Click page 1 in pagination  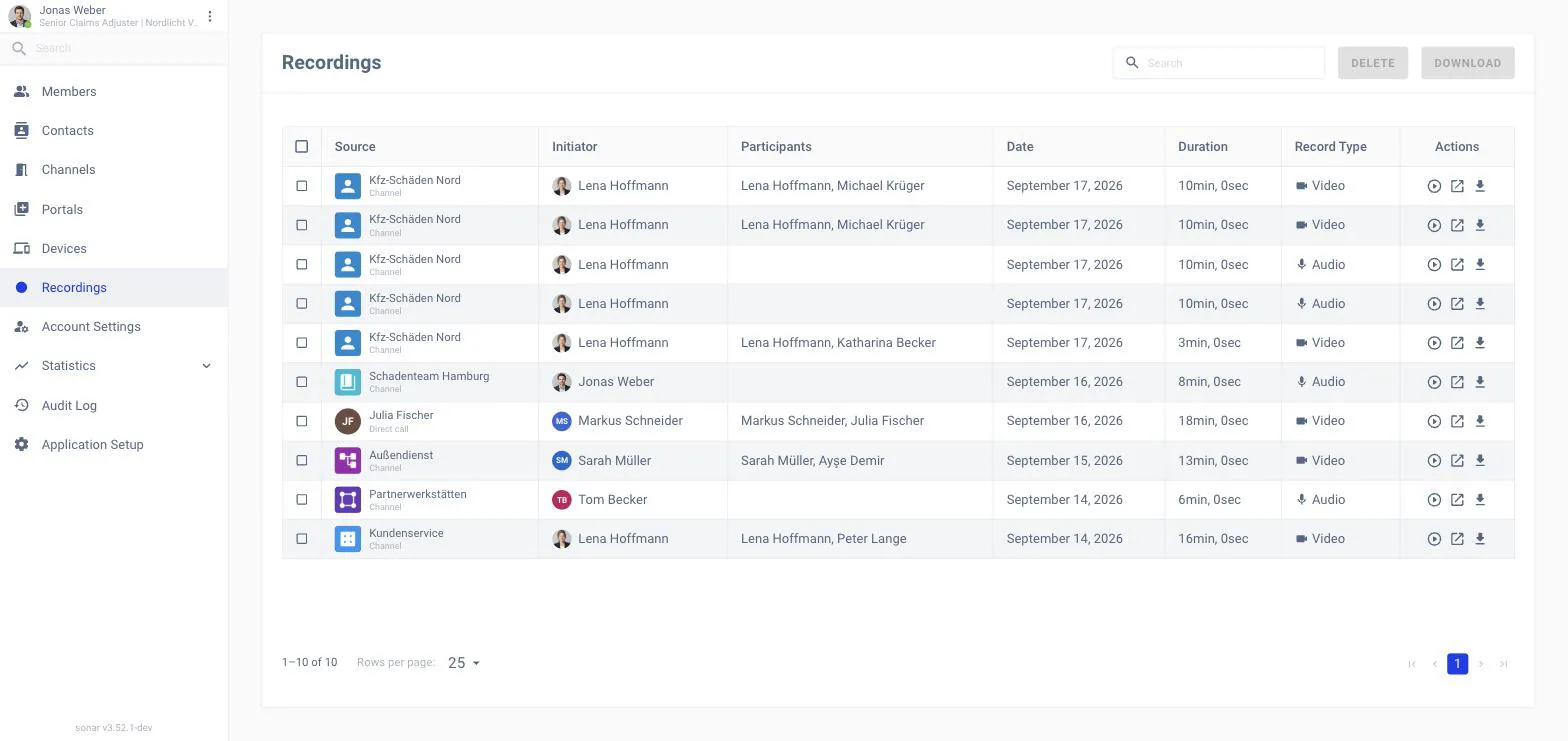pyautogui.click(x=1457, y=664)
